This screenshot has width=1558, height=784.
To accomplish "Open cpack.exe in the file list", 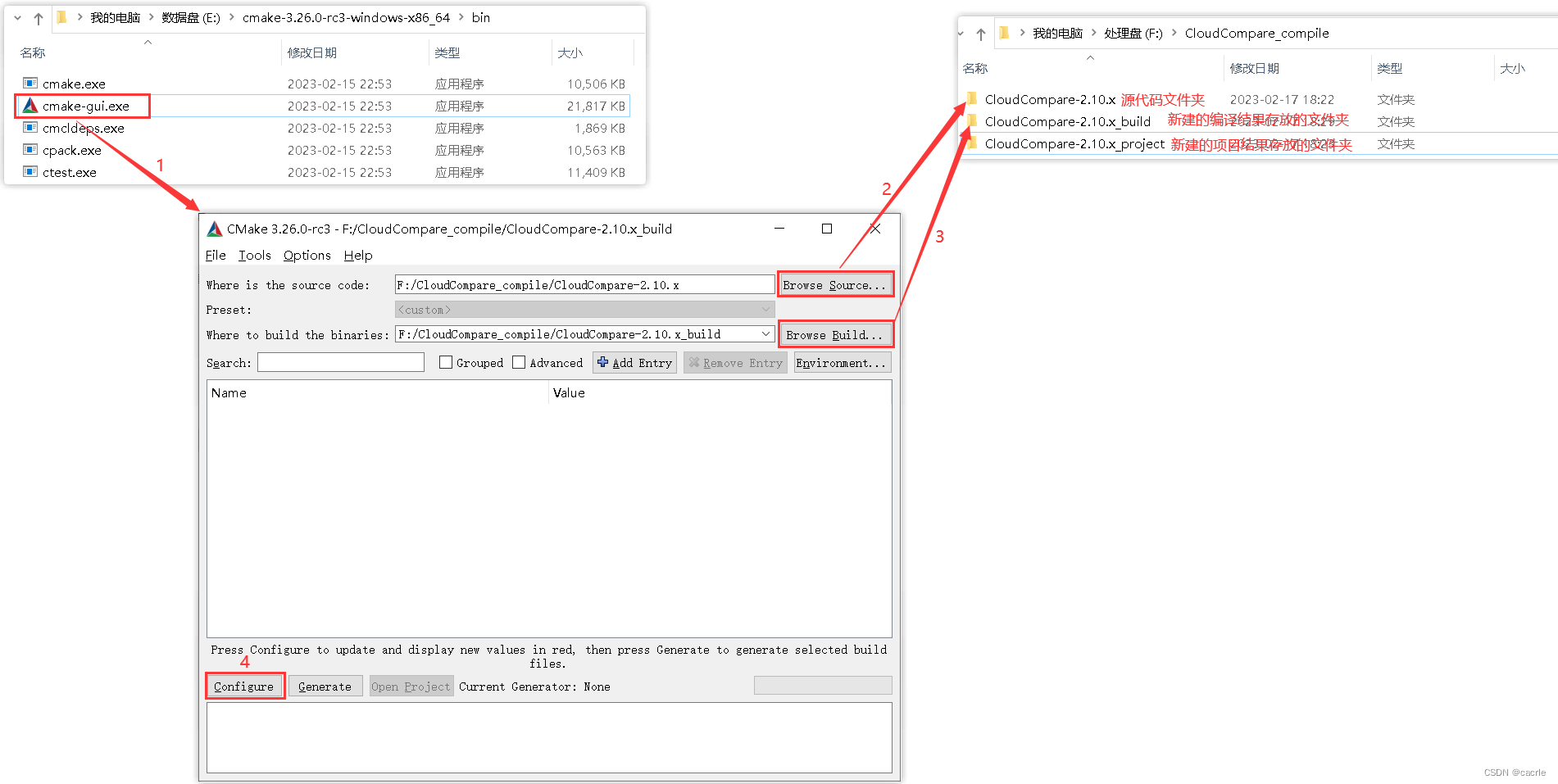I will (72, 150).
